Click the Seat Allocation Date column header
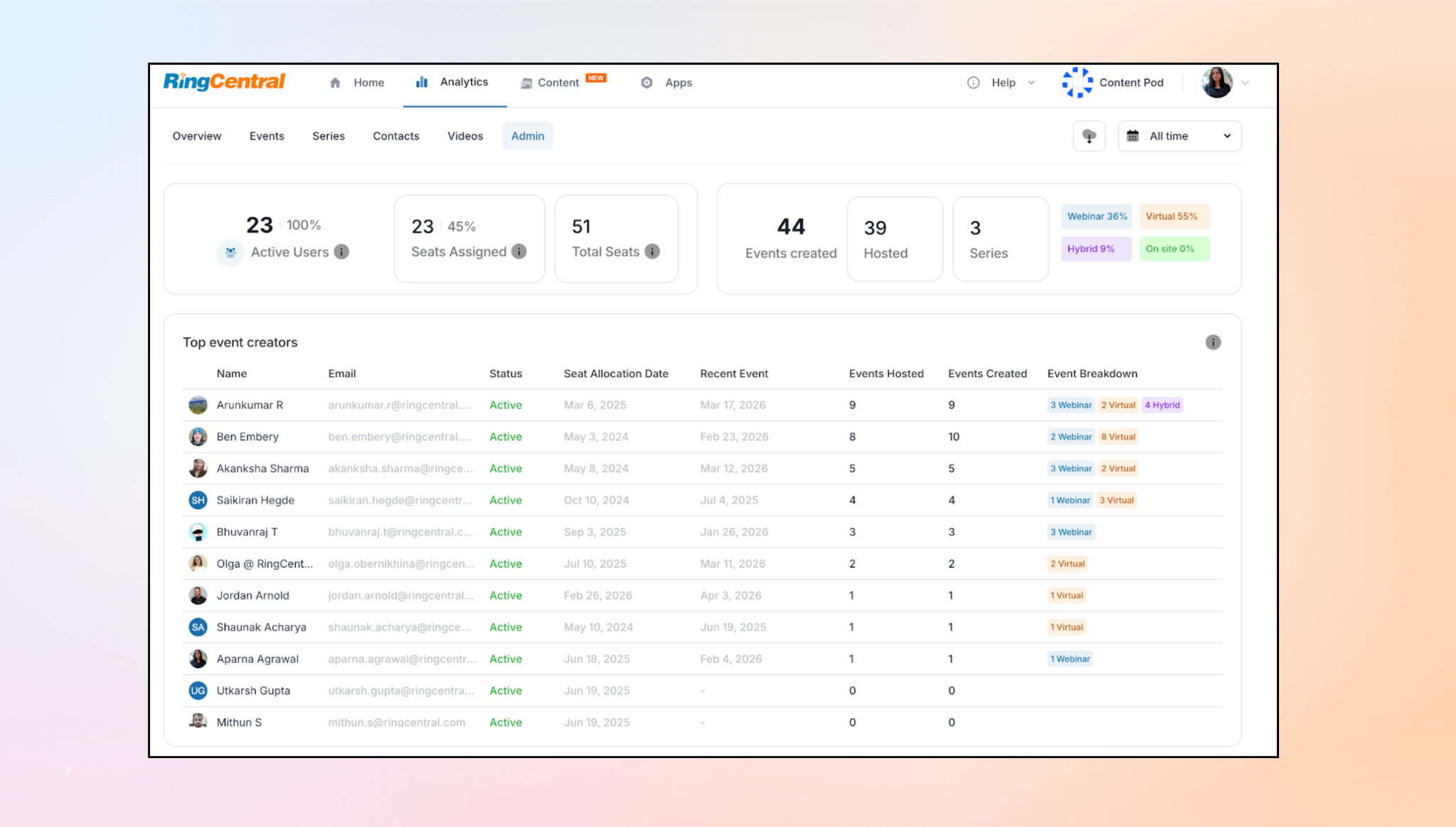 coord(616,373)
